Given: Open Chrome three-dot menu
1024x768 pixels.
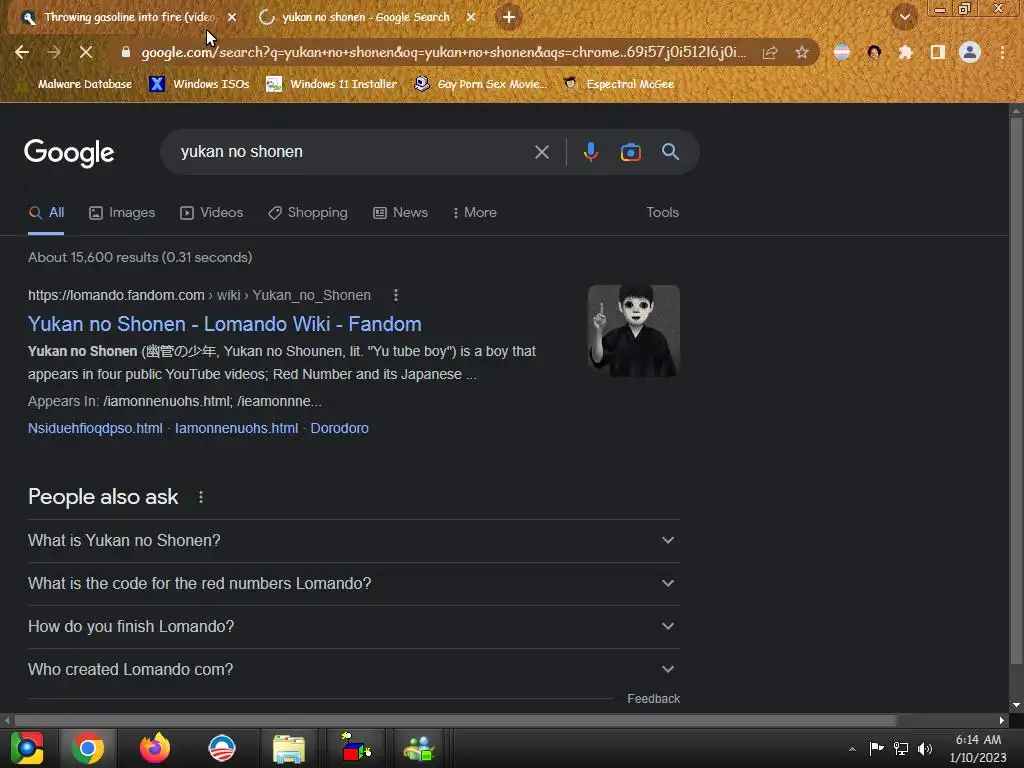Looking at the screenshot, I should pos(1002,53).
